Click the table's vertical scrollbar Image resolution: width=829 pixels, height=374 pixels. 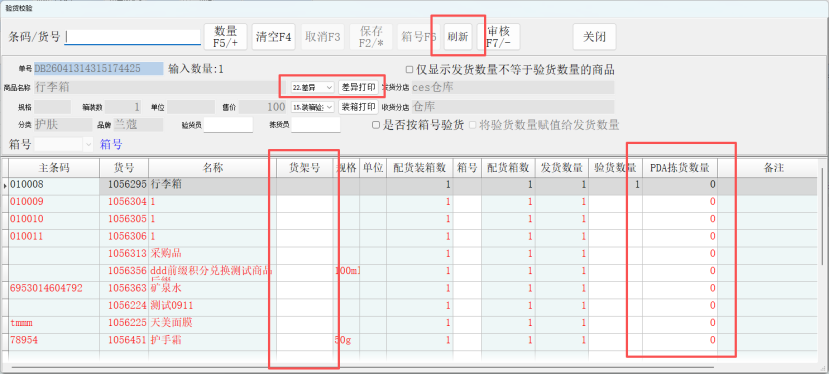822,217
